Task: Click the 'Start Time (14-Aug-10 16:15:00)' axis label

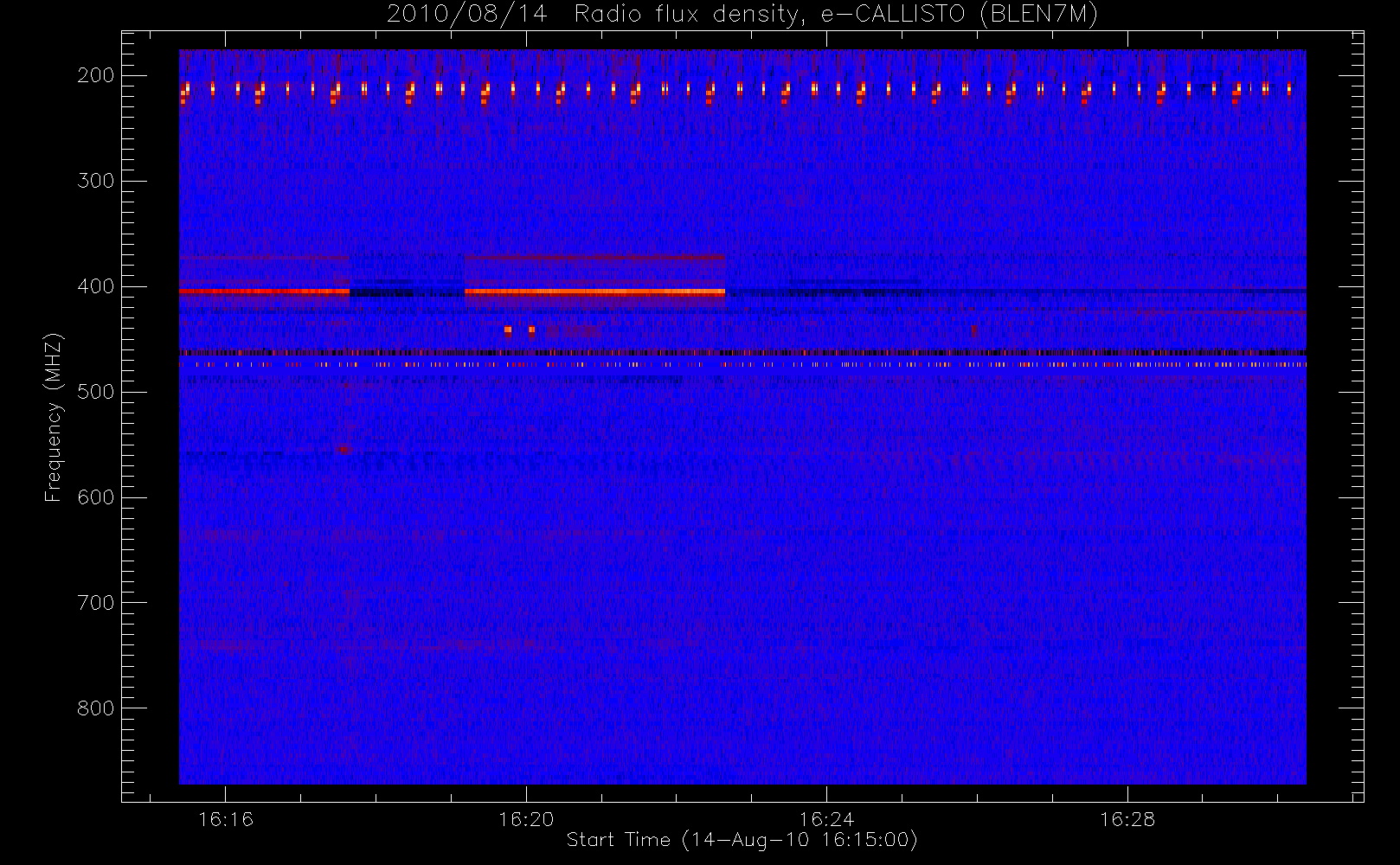Action: tap(742, 840)
